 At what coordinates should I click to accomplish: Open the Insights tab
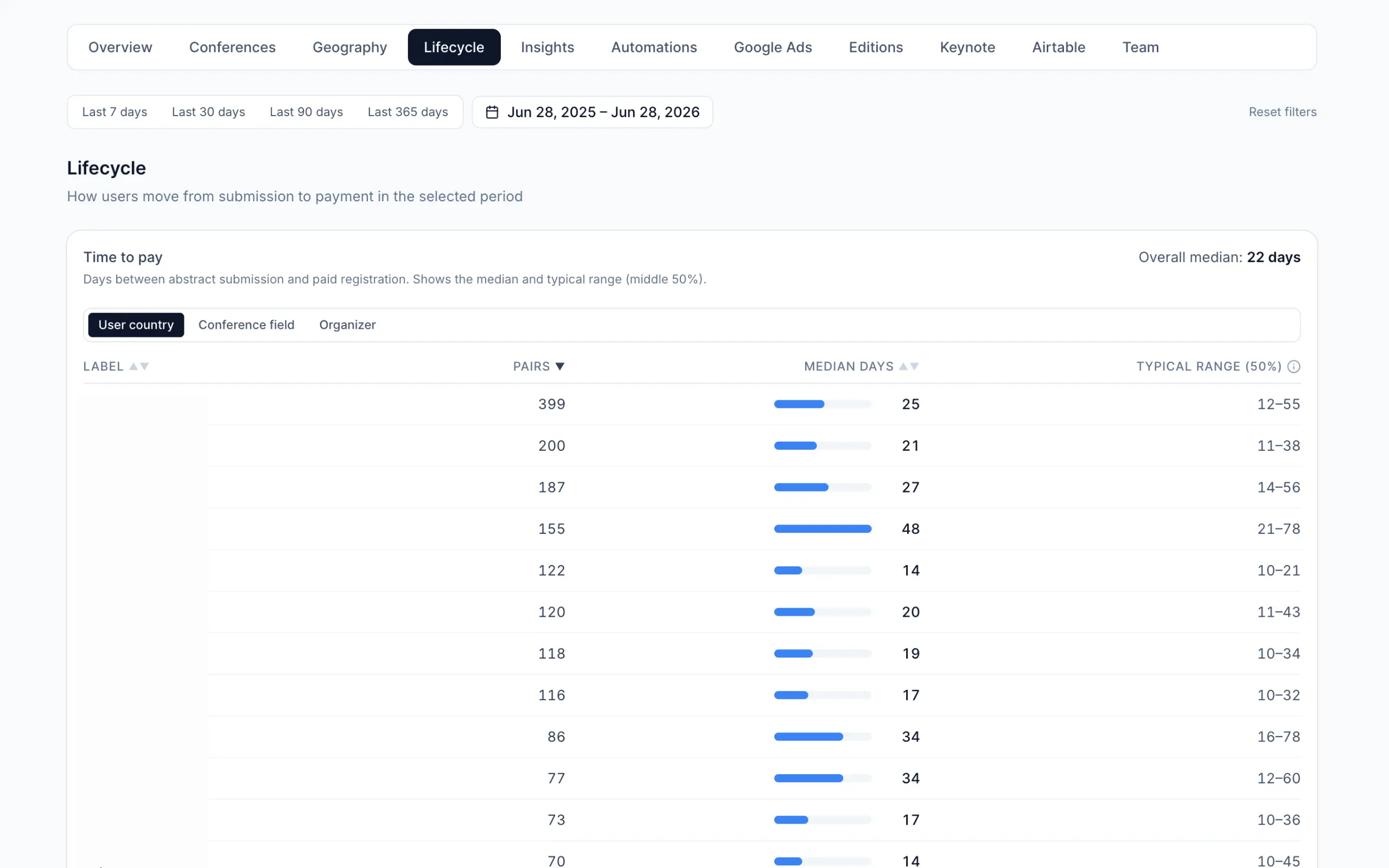547,47
